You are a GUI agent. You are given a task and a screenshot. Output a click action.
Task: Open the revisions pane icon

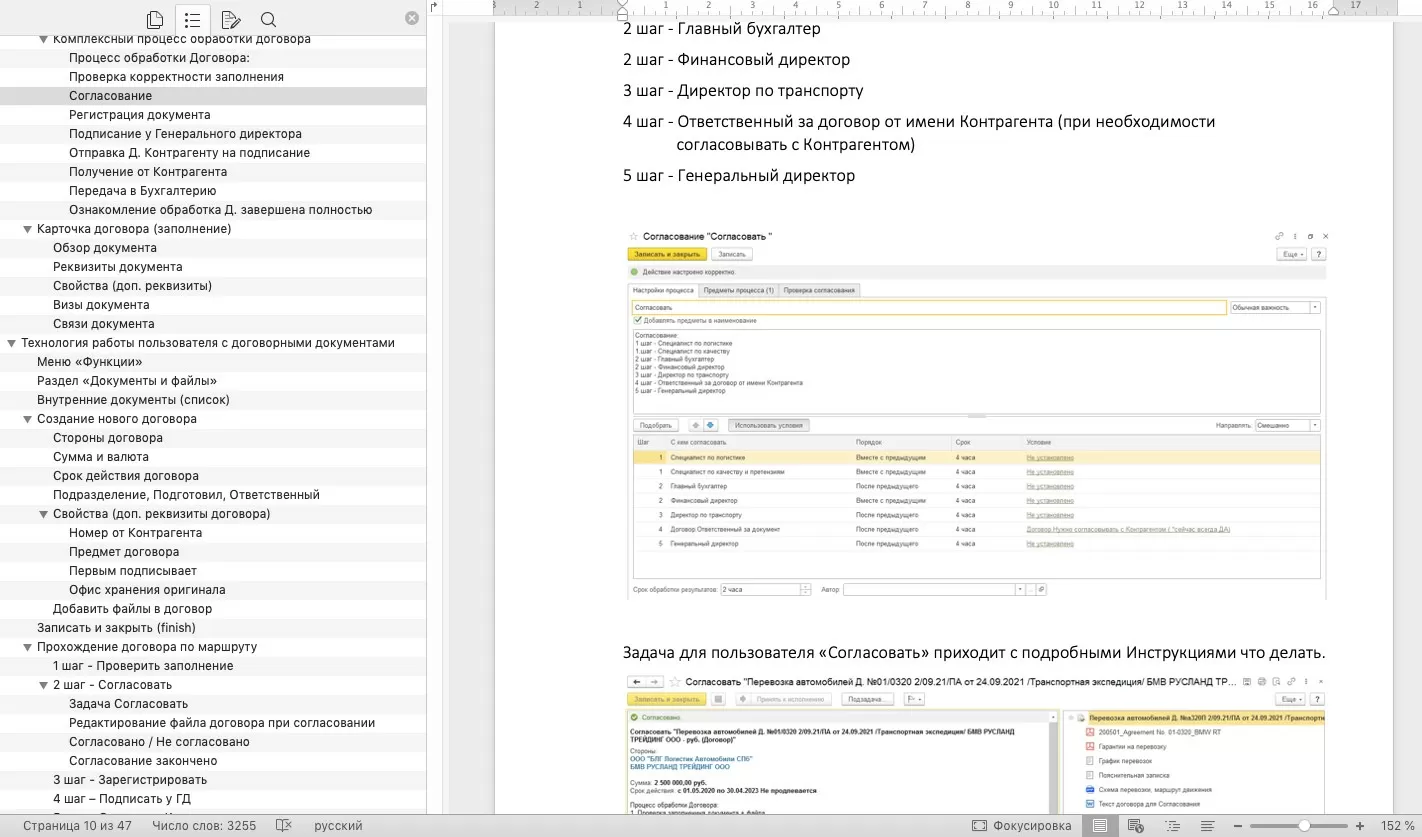[230, 19]
